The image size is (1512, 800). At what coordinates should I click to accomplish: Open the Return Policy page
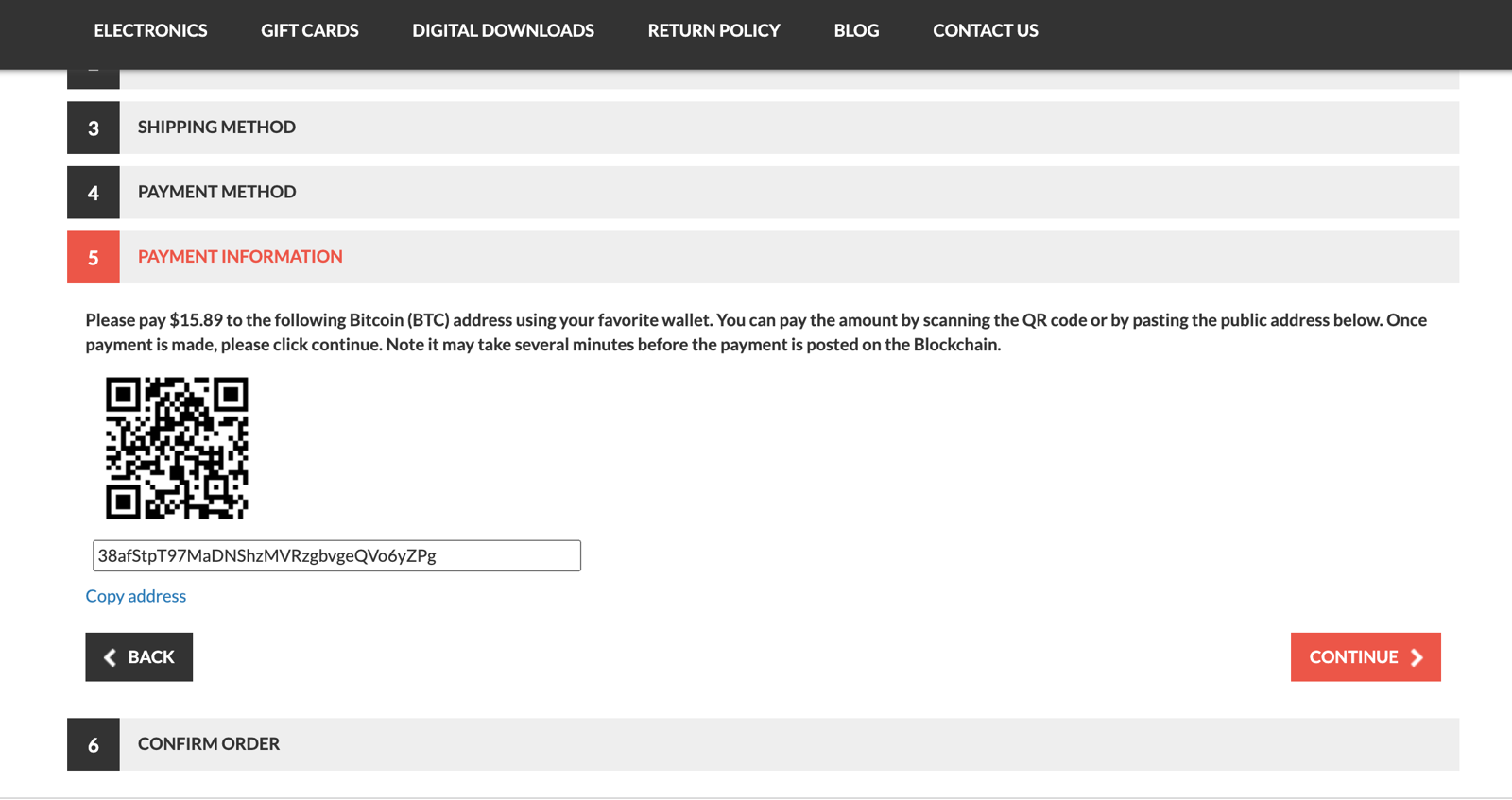713,30
